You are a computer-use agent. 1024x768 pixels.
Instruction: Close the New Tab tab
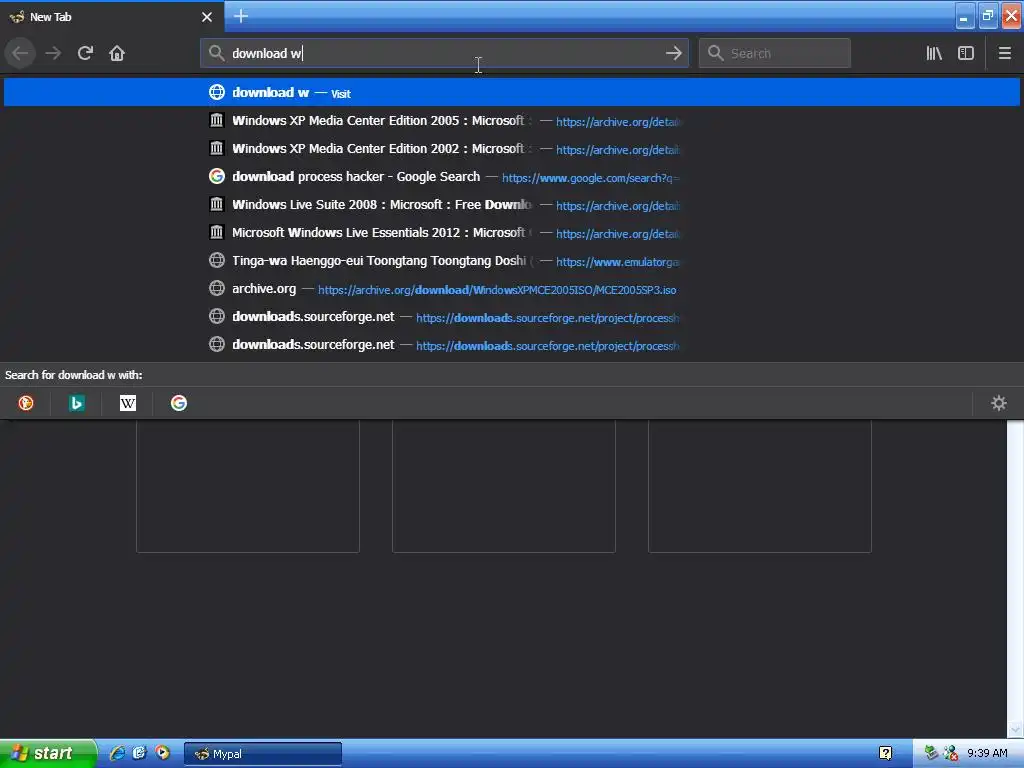[207, 17]
